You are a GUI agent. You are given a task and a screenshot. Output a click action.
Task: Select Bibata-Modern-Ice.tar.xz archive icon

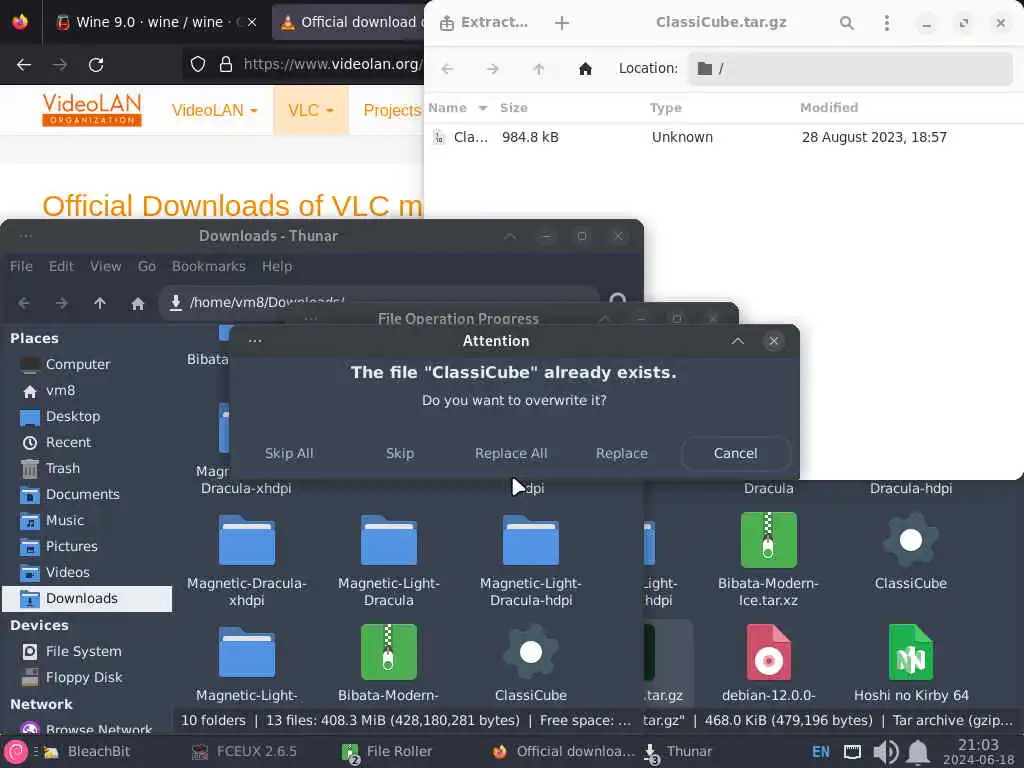pyautogui.click(x=769, y=540)
